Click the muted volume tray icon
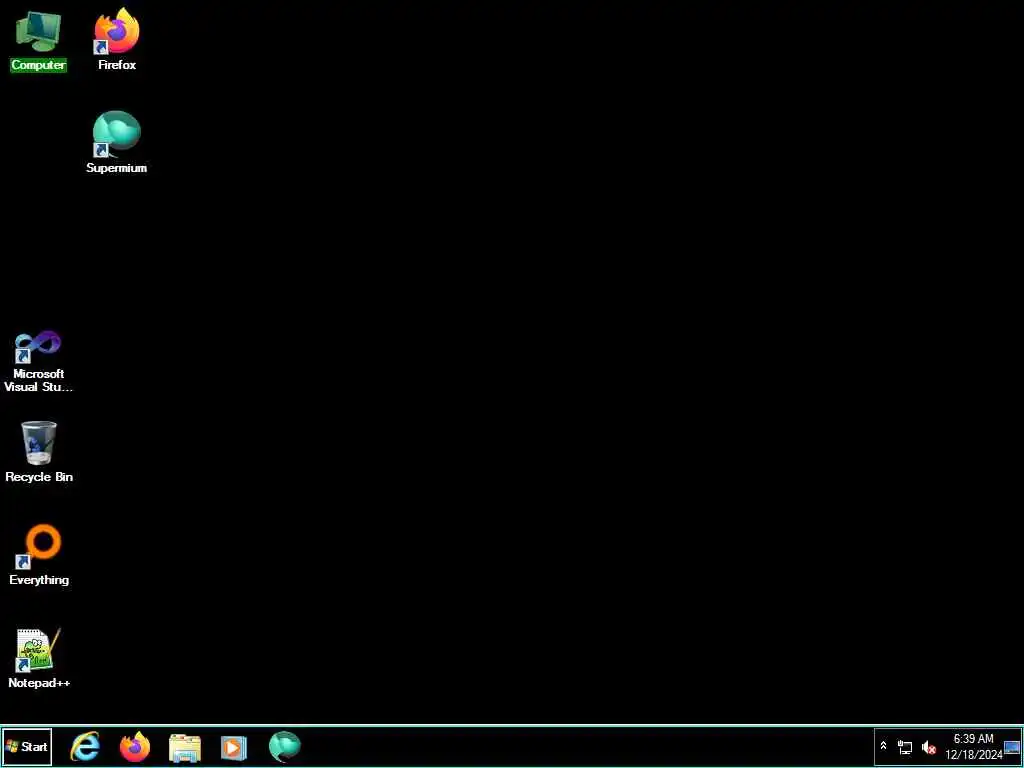The width and height of the screenshot is (1024, 768). point(928,747)
